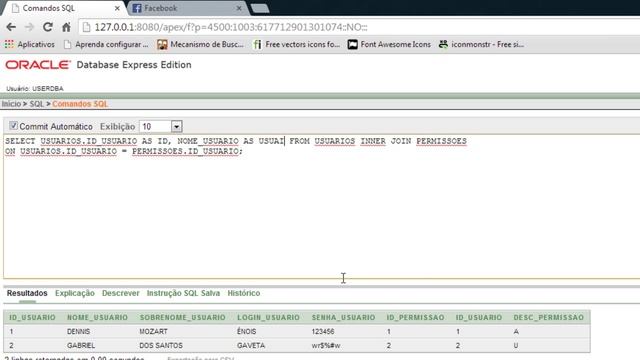Select the DENNIS name cell
This screenshot has height=360, width=640.
78,331
